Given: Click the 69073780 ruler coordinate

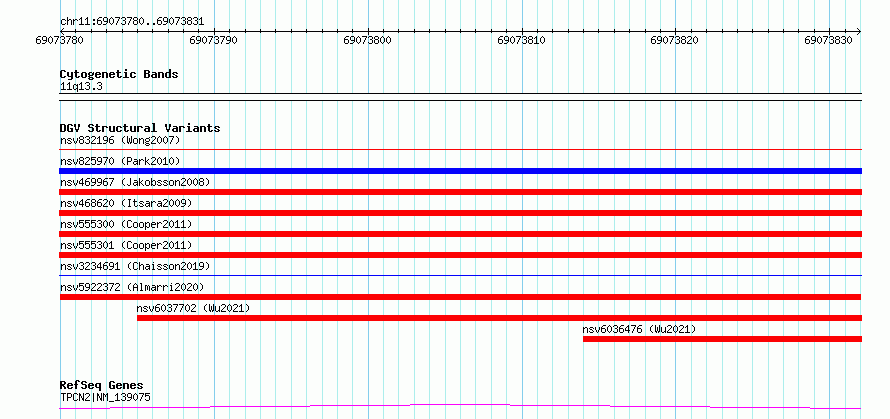Looking at the screenshot, I should [x=59, y=40].
